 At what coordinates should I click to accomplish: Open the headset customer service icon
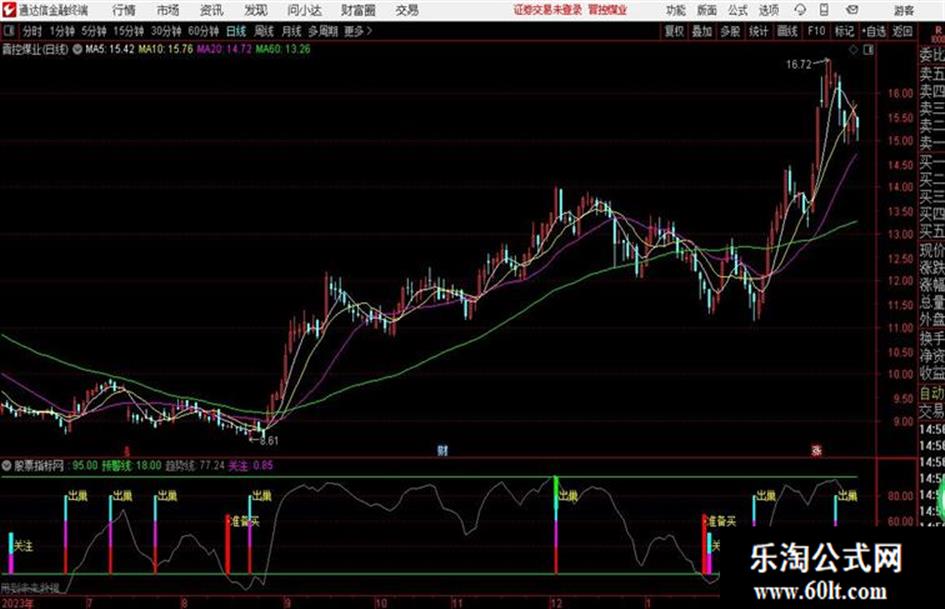(800, 10)
